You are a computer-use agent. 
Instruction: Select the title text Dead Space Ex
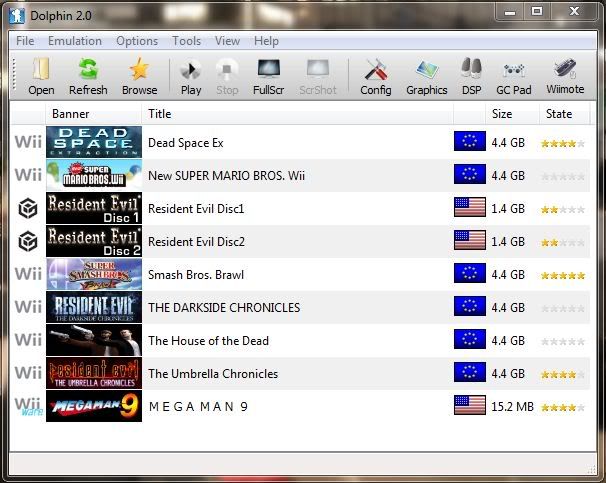[186, 143]
